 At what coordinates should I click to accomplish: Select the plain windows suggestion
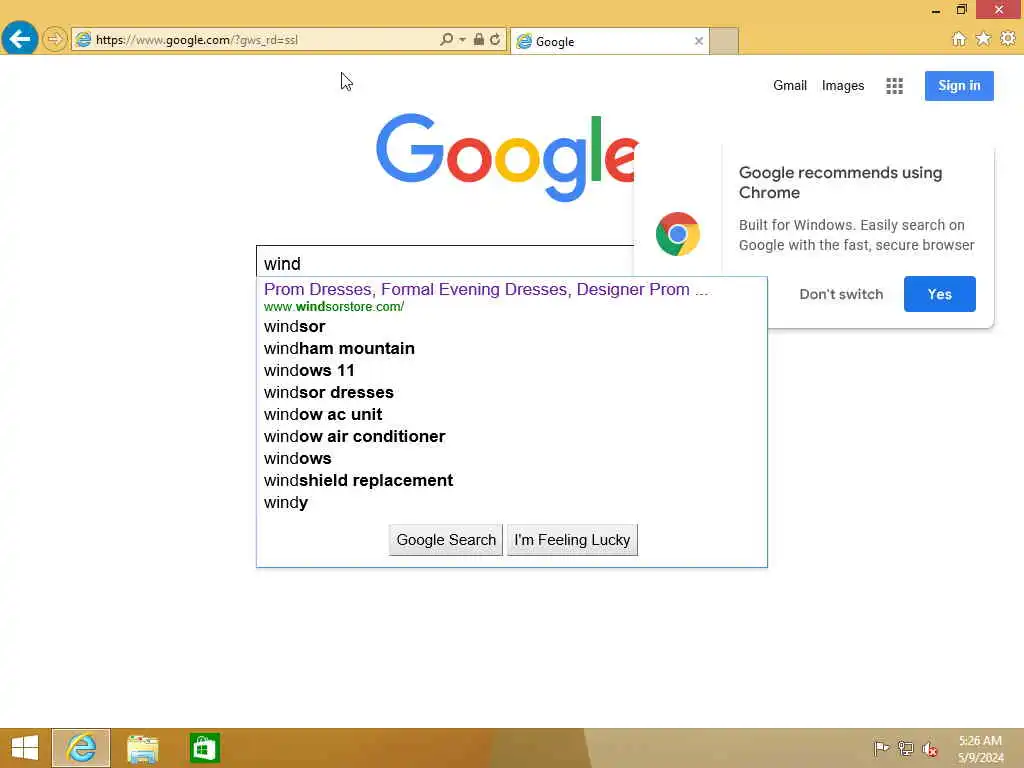pyautogui.click(x=512, y=458)
